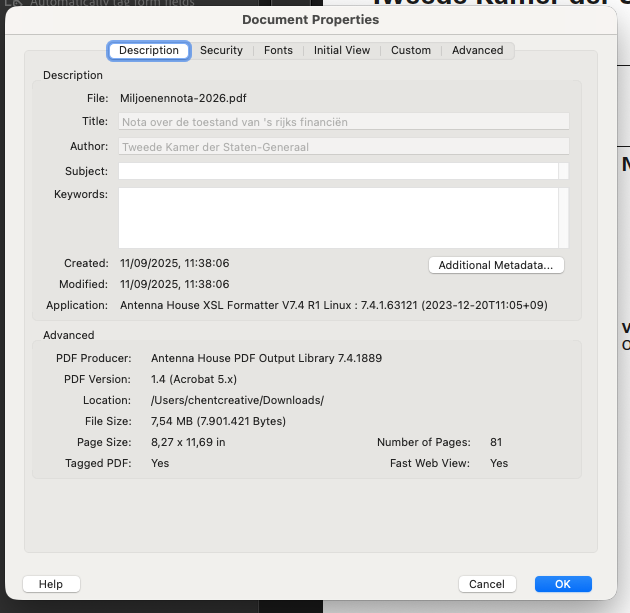The width and height of the screenshot is (630, 613).
Task: Select the Initial View tab
Action: pos(342,50)
